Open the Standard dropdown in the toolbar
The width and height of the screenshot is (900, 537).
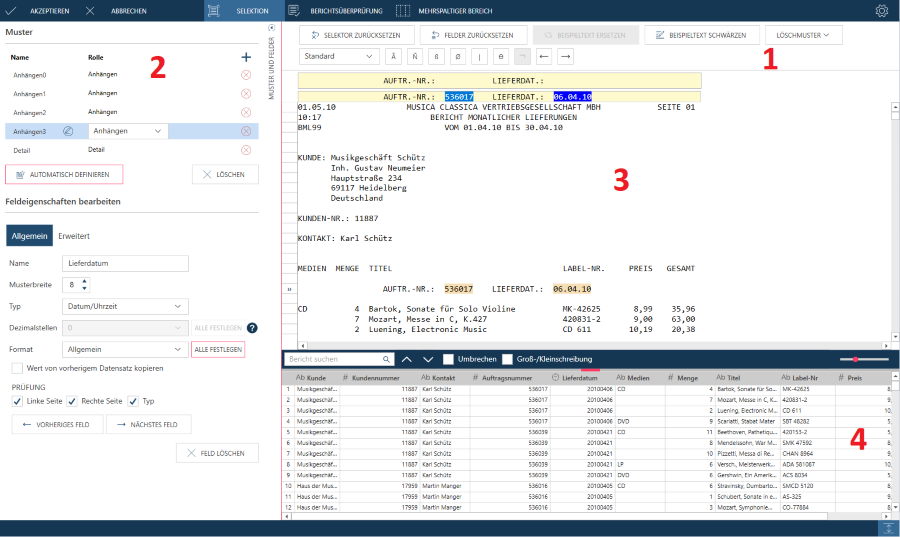338,56
